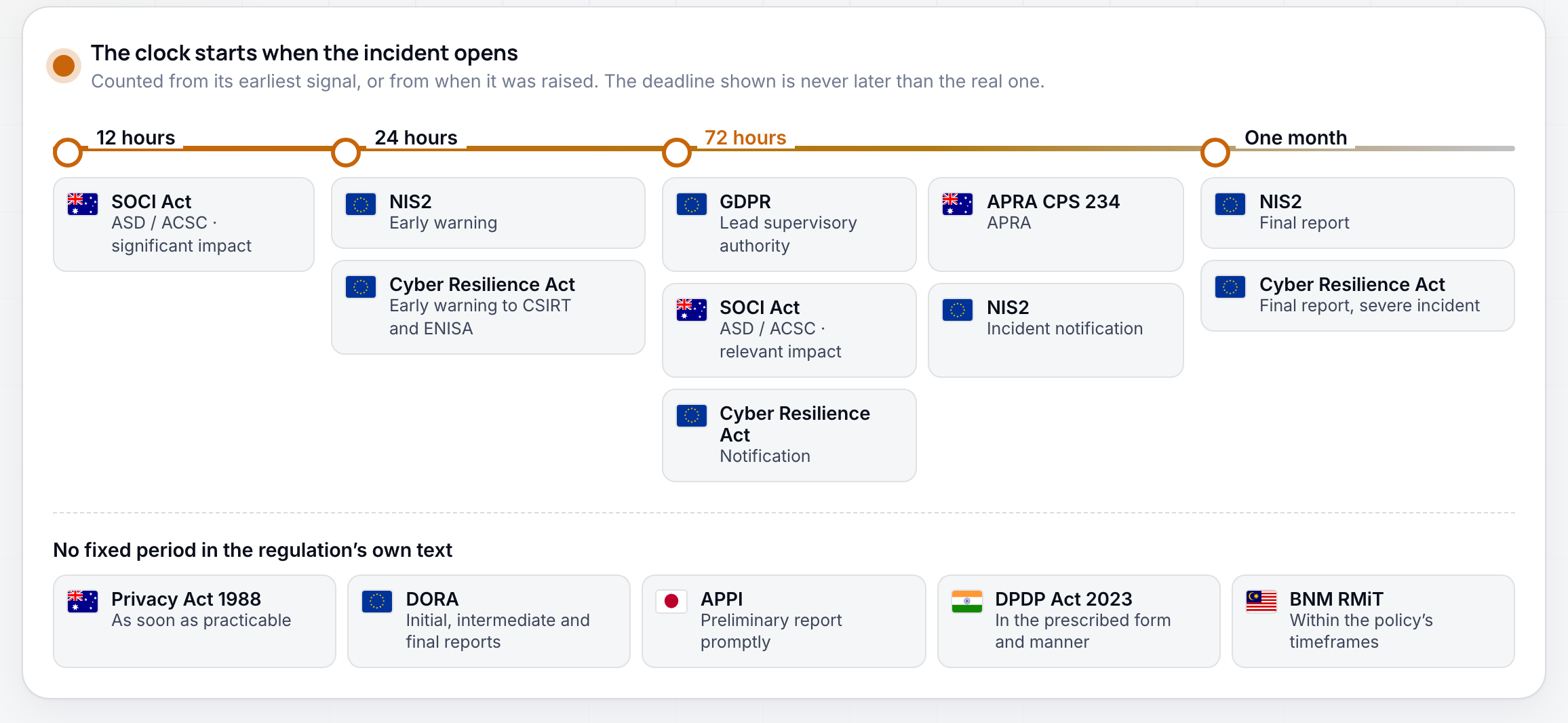Viewport: 1568px width, 723px height.
Task: Click EU flag on GDPR card
Action: click(692, 203)
